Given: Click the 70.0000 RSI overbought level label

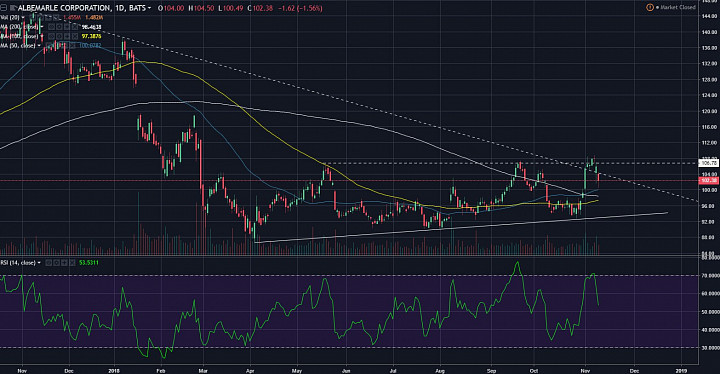Looking at the screenshot, I should tap(709, 276).
